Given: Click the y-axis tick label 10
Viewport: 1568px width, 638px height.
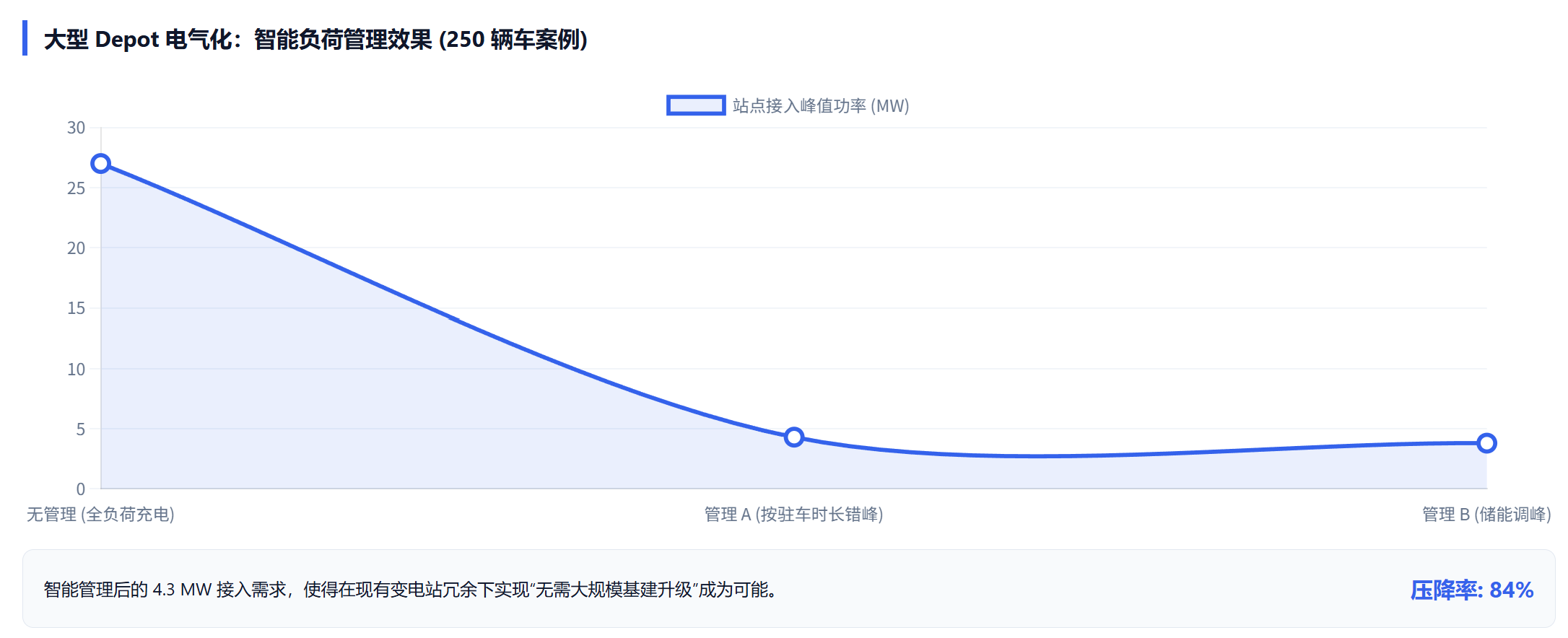Looking at the screenshot, I should coord(76,370).
